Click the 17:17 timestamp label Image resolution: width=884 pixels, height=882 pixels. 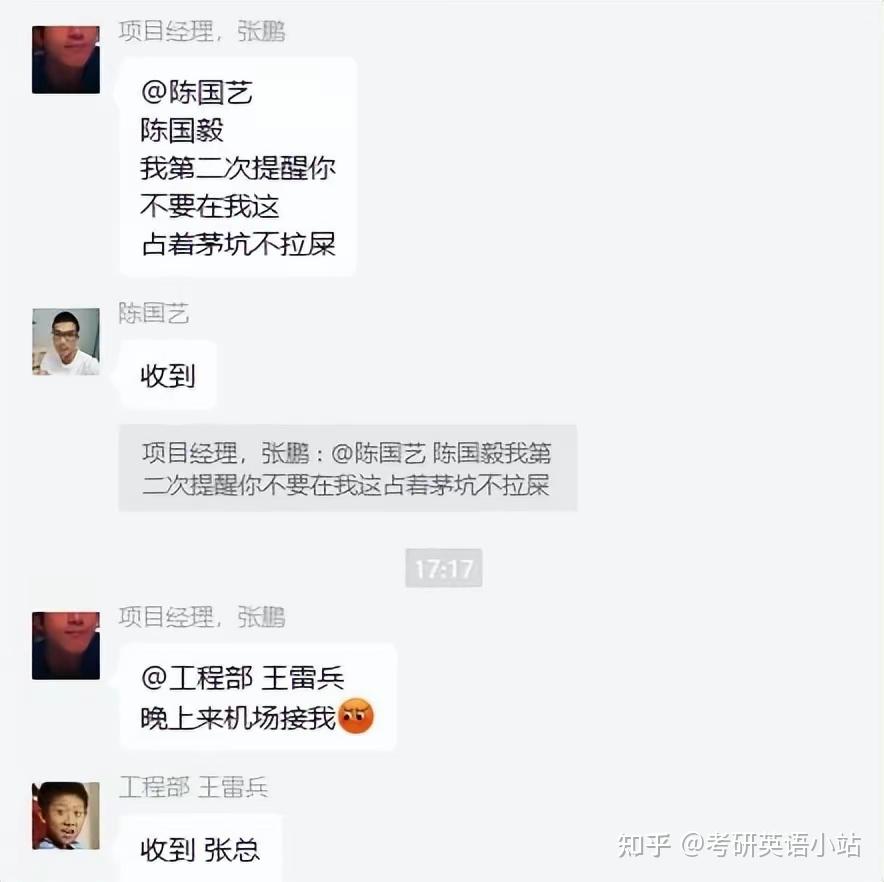444,568
